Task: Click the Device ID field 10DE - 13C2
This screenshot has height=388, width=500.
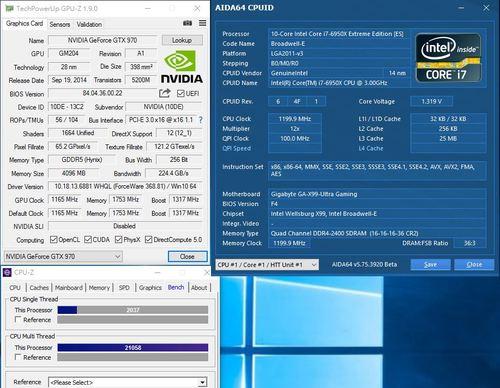Action: pos(67,107)
